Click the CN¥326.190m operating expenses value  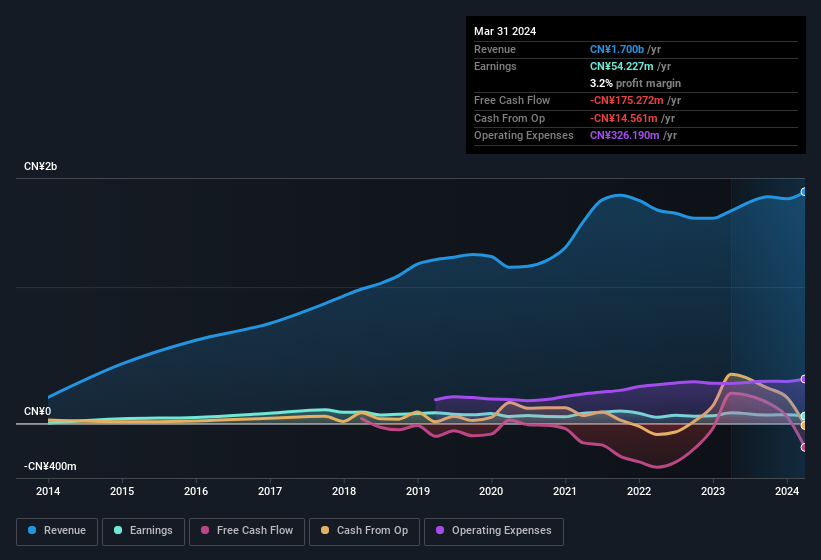coord(625,136)
